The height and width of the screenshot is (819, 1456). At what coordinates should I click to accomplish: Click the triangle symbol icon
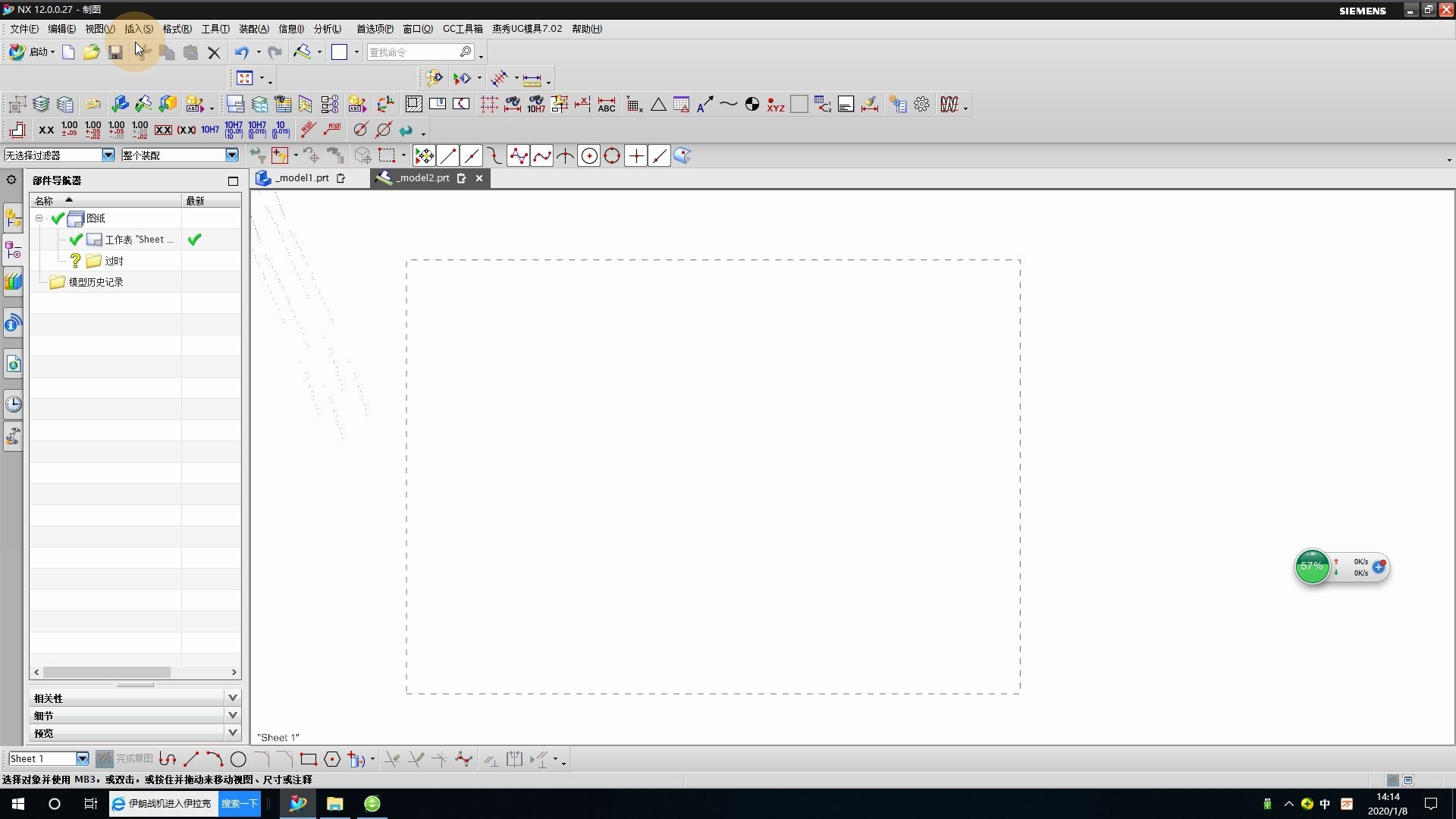[658, 105]
